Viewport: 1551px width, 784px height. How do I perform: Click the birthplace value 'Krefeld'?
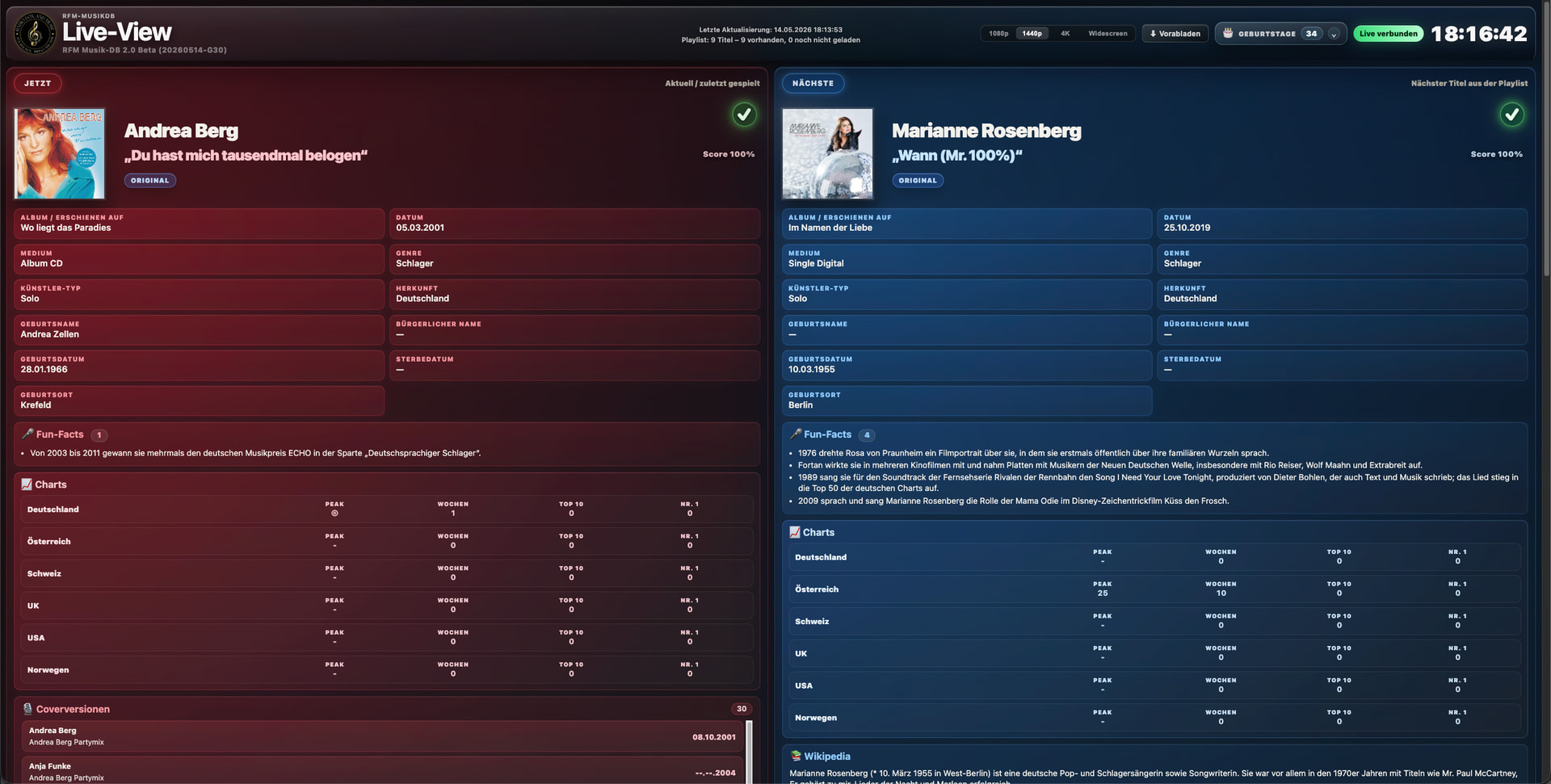[x=36, y=405]
